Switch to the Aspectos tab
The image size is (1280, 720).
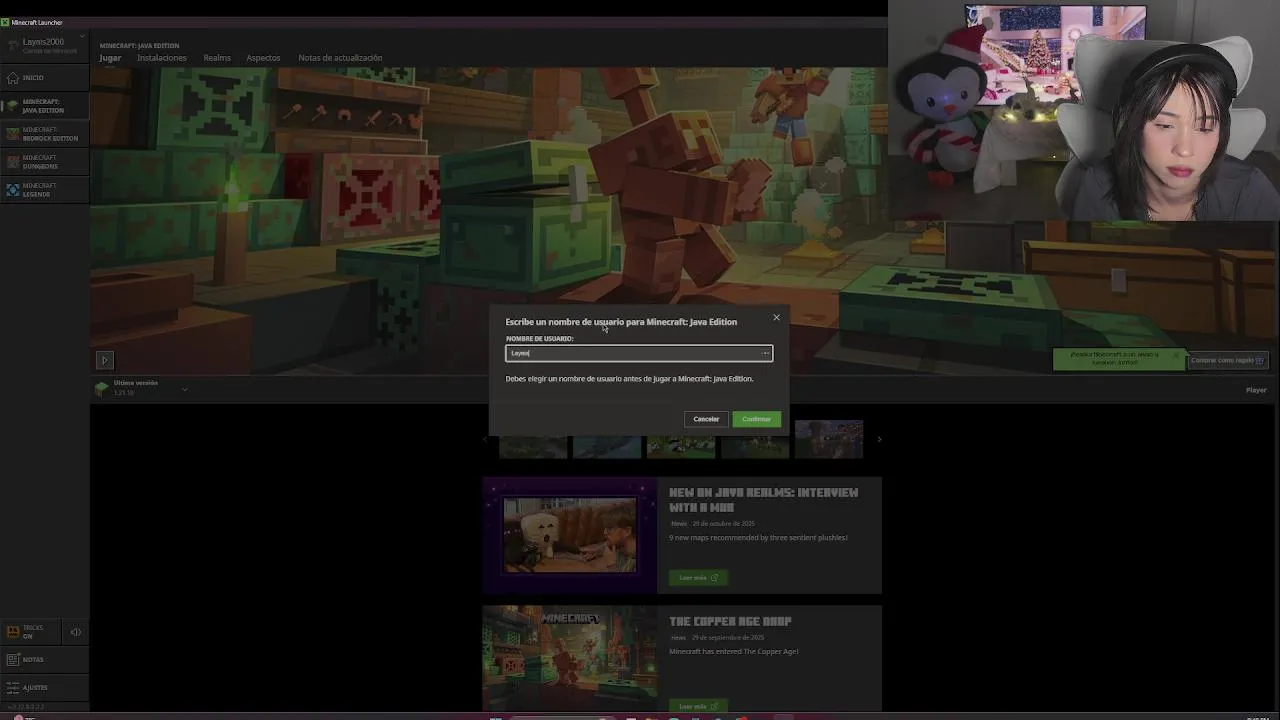pos(263,58)
